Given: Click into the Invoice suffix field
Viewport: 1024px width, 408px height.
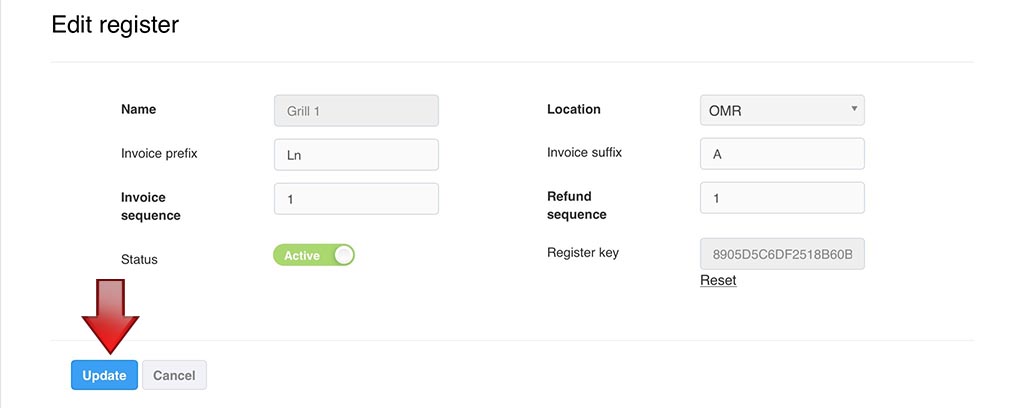Looking at the screenshot, I should pyautogui.click(x=782, y=155).
